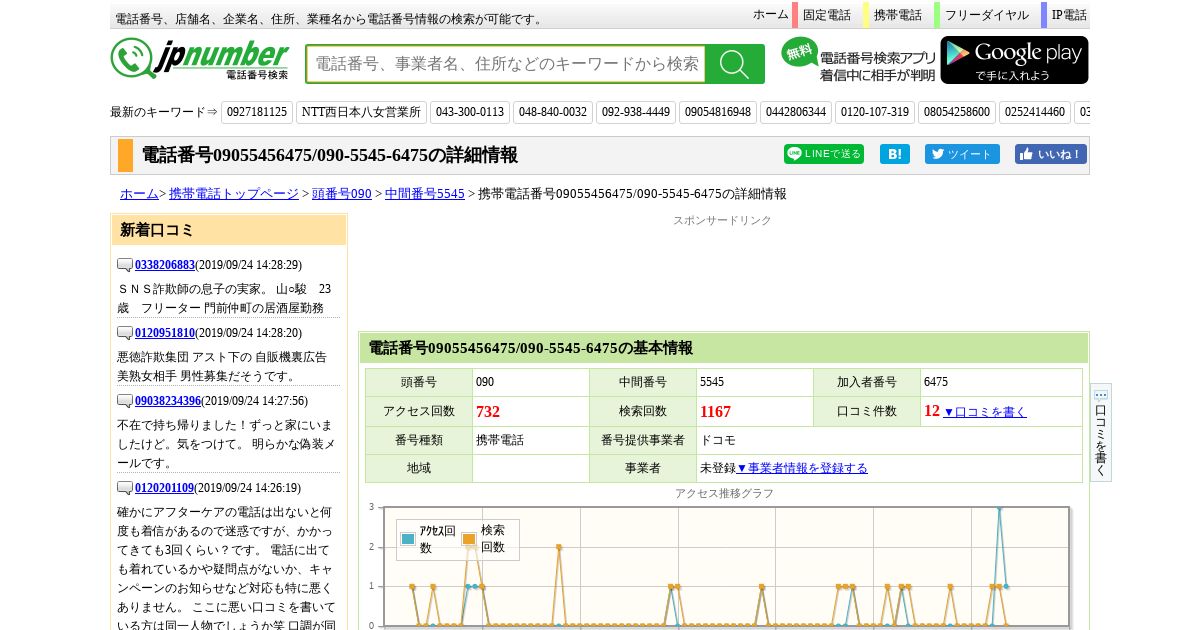Open 固定電話 in the top navigation
The width and height of the screenshot is (1200, 630).
click(826, 15)
